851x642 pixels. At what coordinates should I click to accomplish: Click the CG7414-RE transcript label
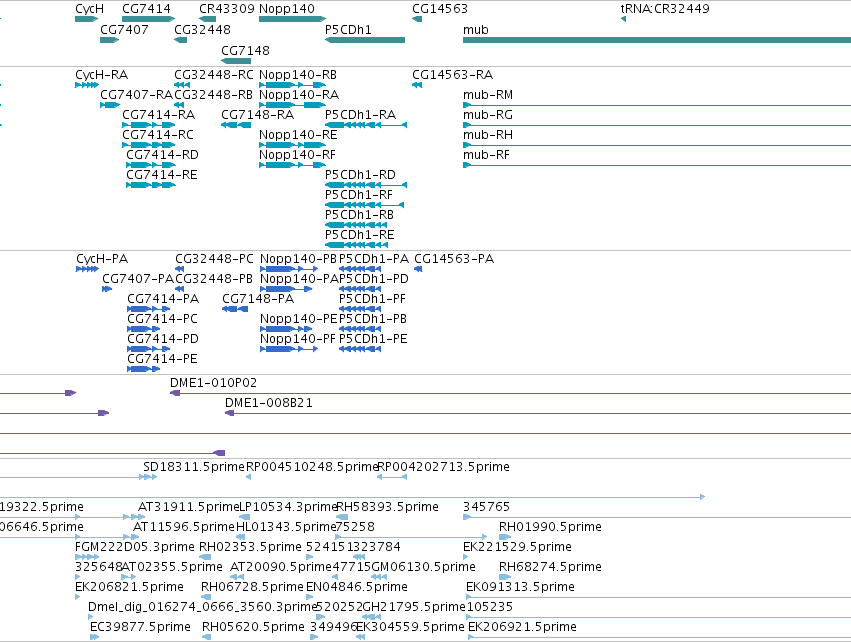tap(162, 175)
